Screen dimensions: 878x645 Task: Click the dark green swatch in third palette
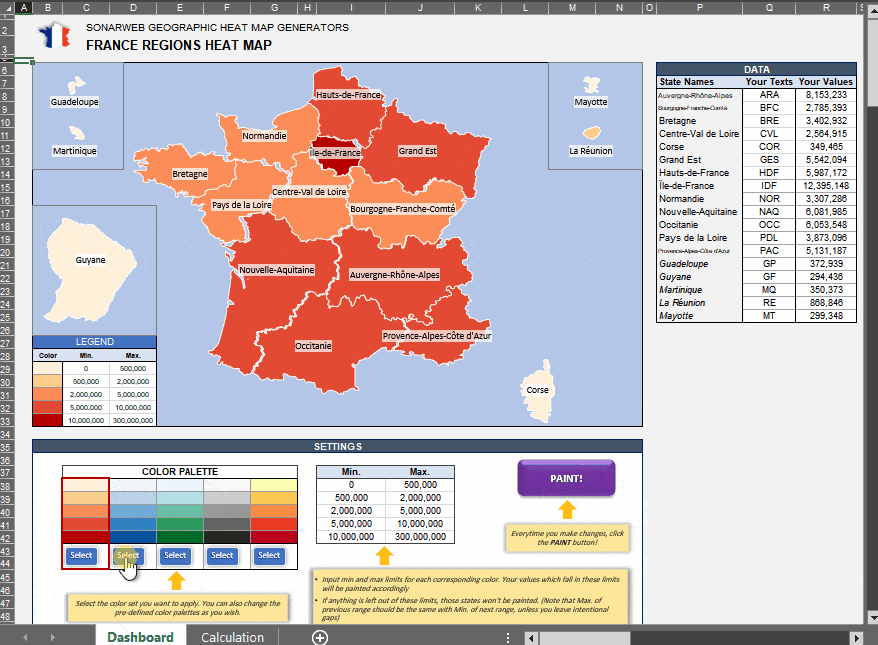(x=180, y=536)
